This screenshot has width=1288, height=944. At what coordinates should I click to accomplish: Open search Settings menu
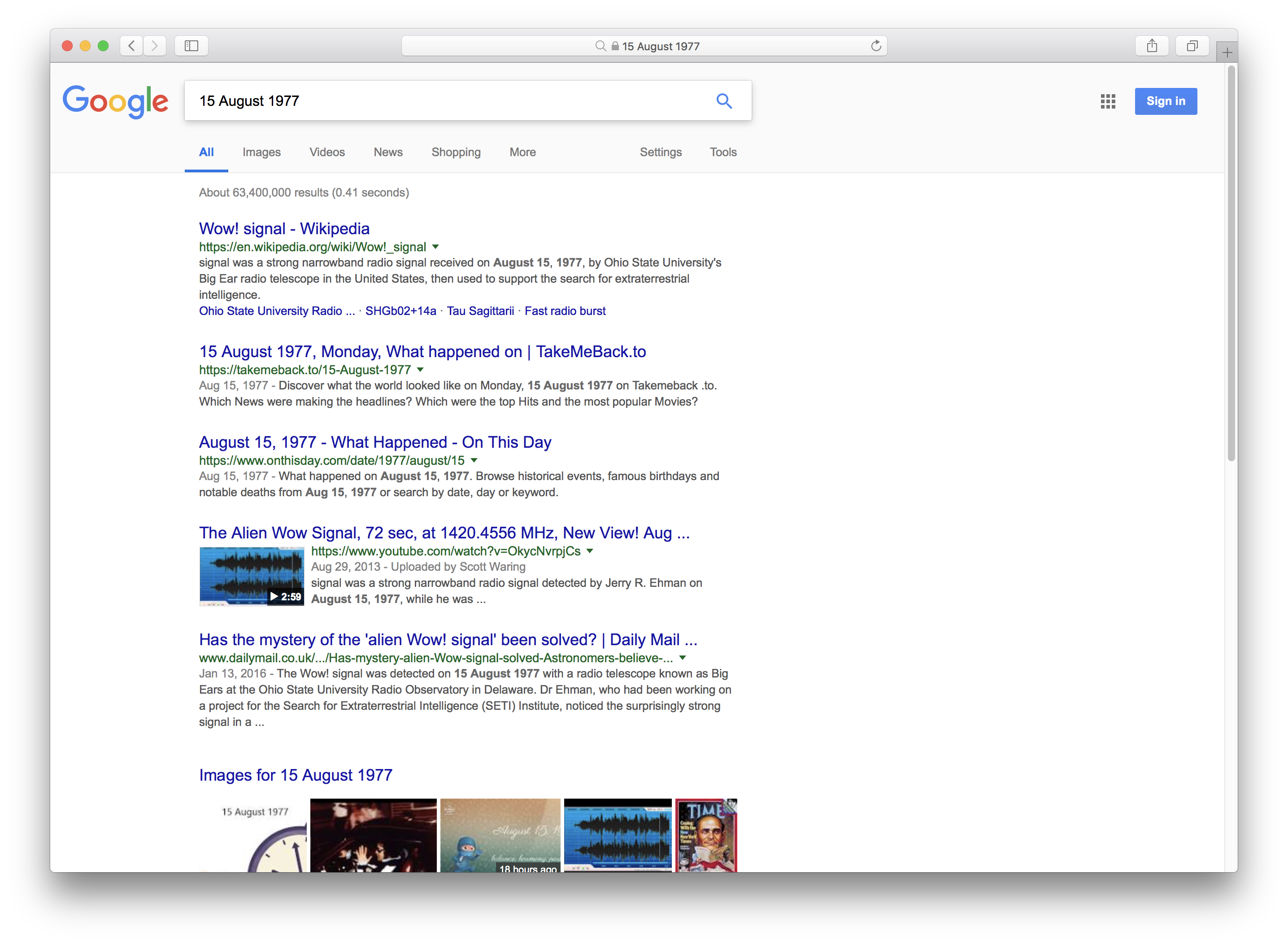click(x=660, y=152)
